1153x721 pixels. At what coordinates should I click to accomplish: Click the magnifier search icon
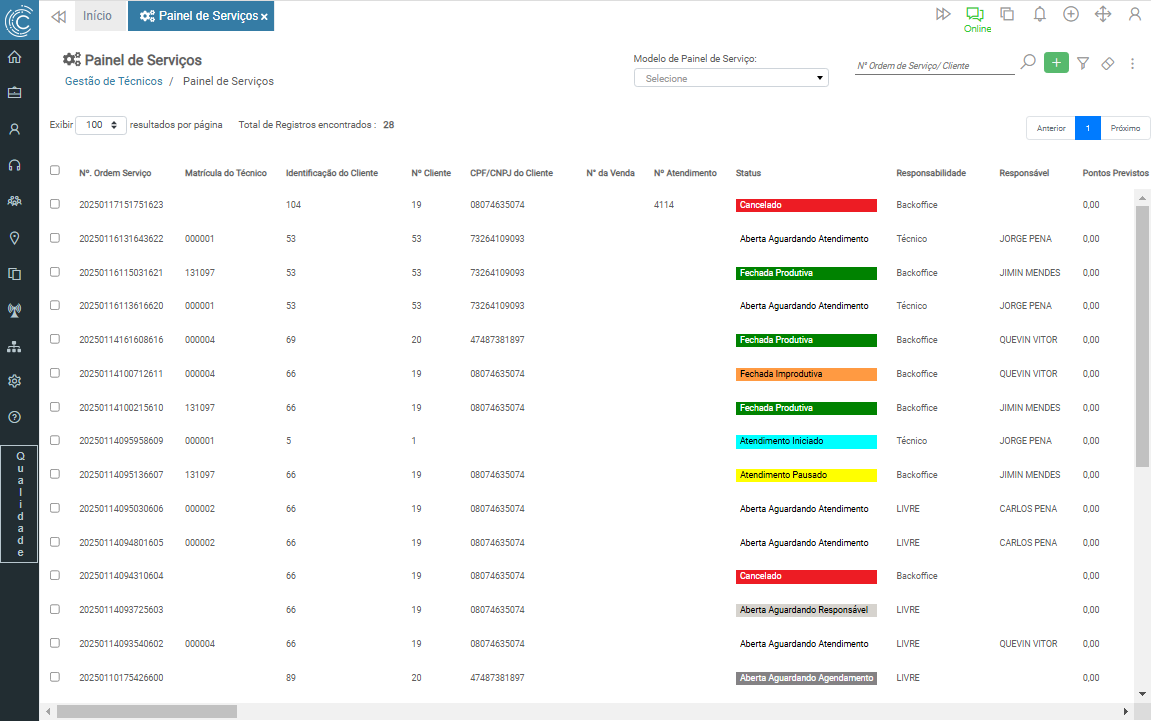(1028, 62)
